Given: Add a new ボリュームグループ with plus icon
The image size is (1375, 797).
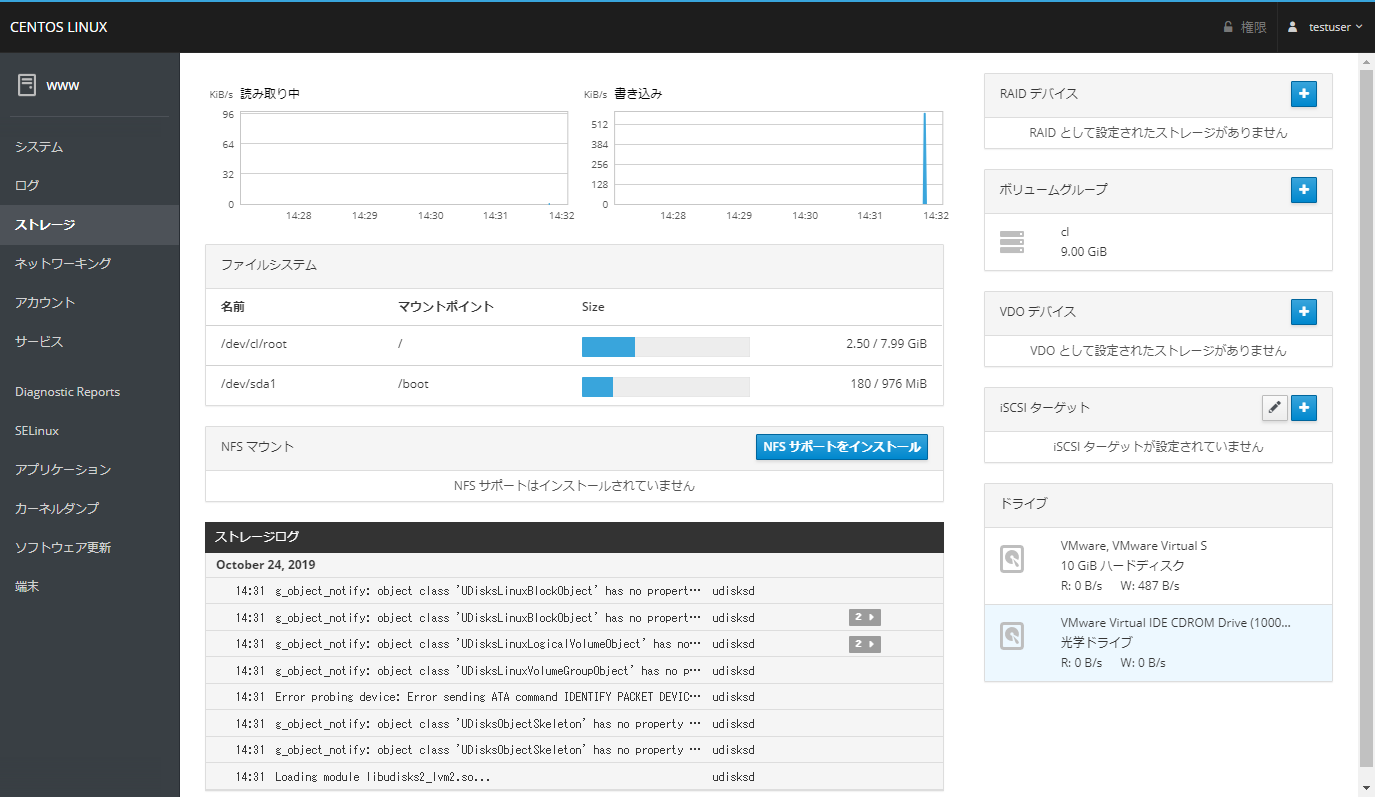Looking at the screenshot, I should [1303, 189].
